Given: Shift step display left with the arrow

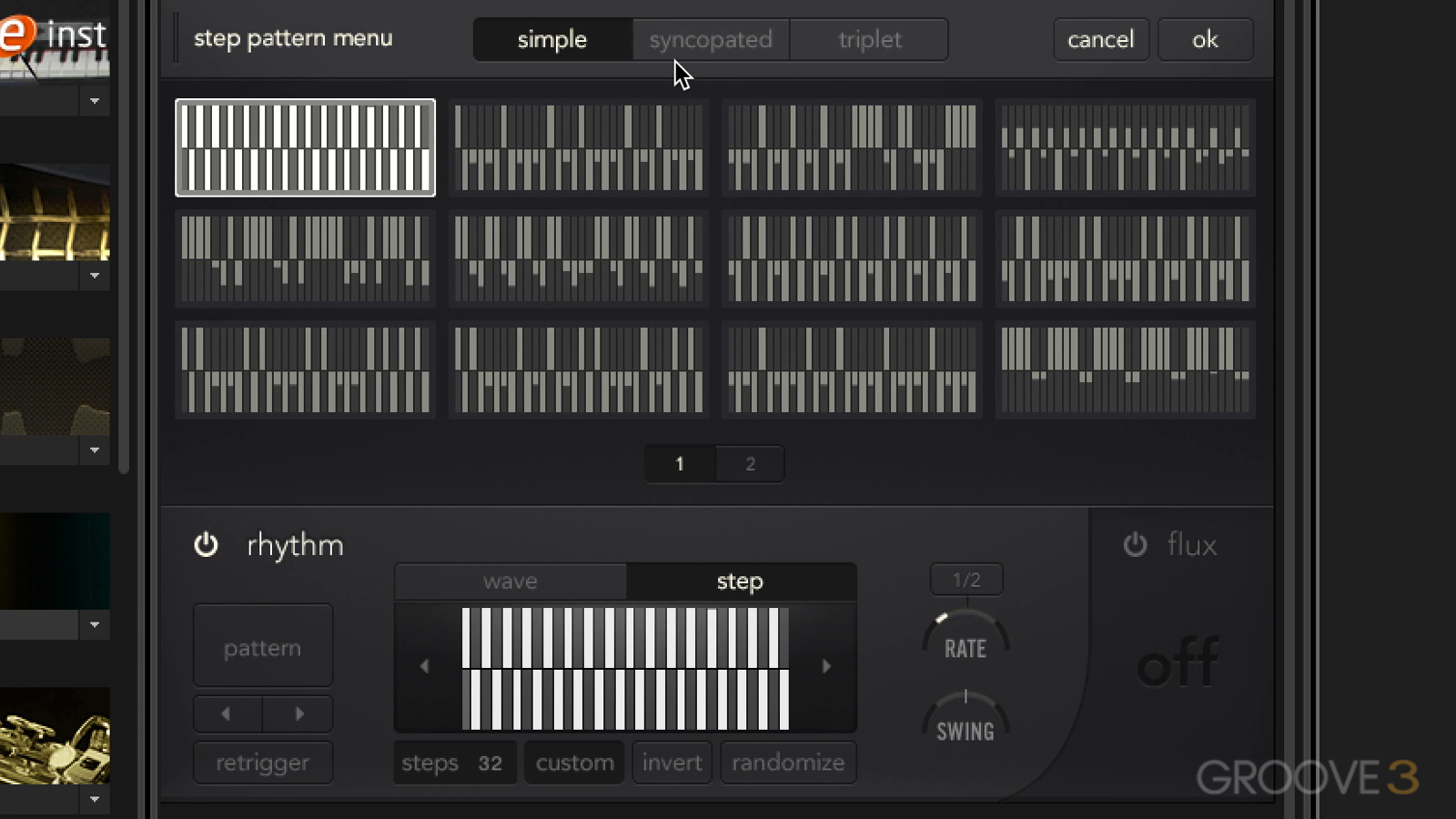Looking at the screenshot, I should (x=424, y=666).
